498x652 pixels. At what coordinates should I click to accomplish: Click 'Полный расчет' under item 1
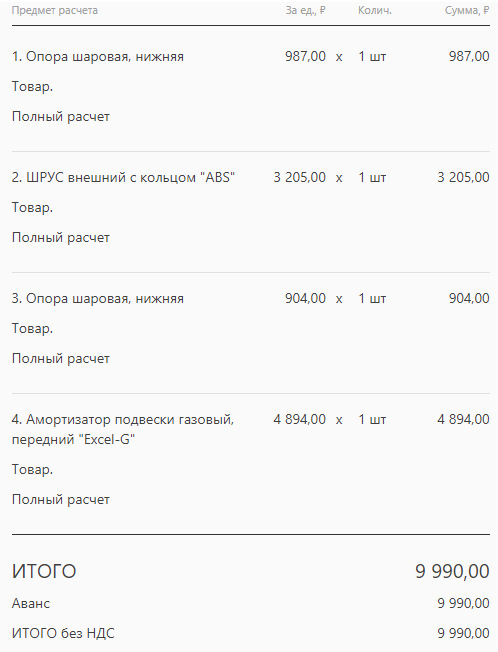(61, 116)
